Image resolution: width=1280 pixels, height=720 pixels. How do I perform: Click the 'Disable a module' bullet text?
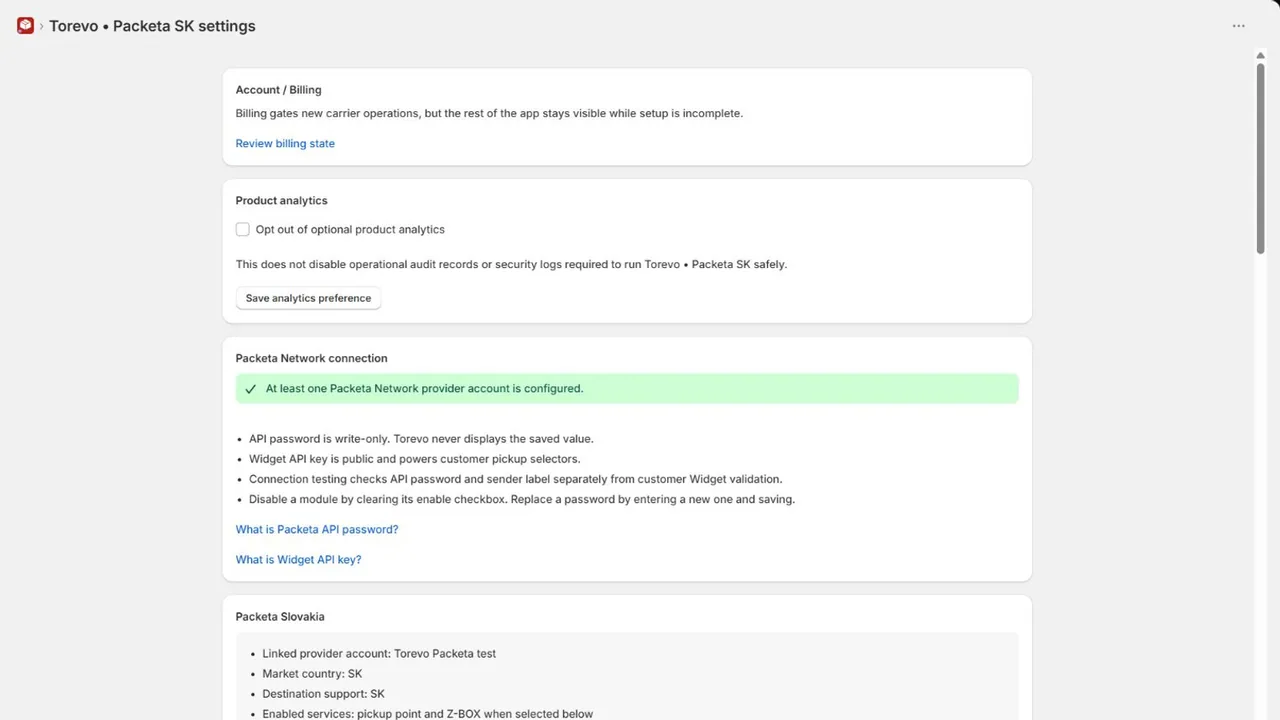pos(522,499)
